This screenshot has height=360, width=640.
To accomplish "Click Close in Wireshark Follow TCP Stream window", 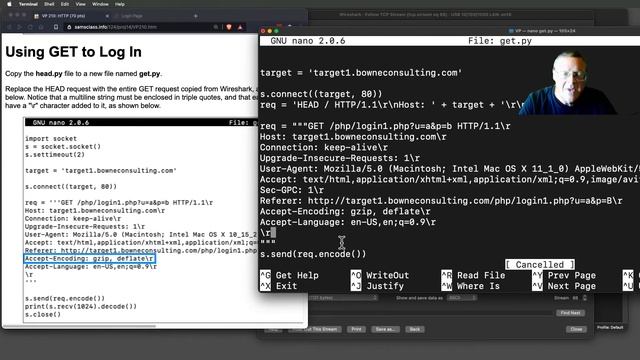I will point(576,329).
